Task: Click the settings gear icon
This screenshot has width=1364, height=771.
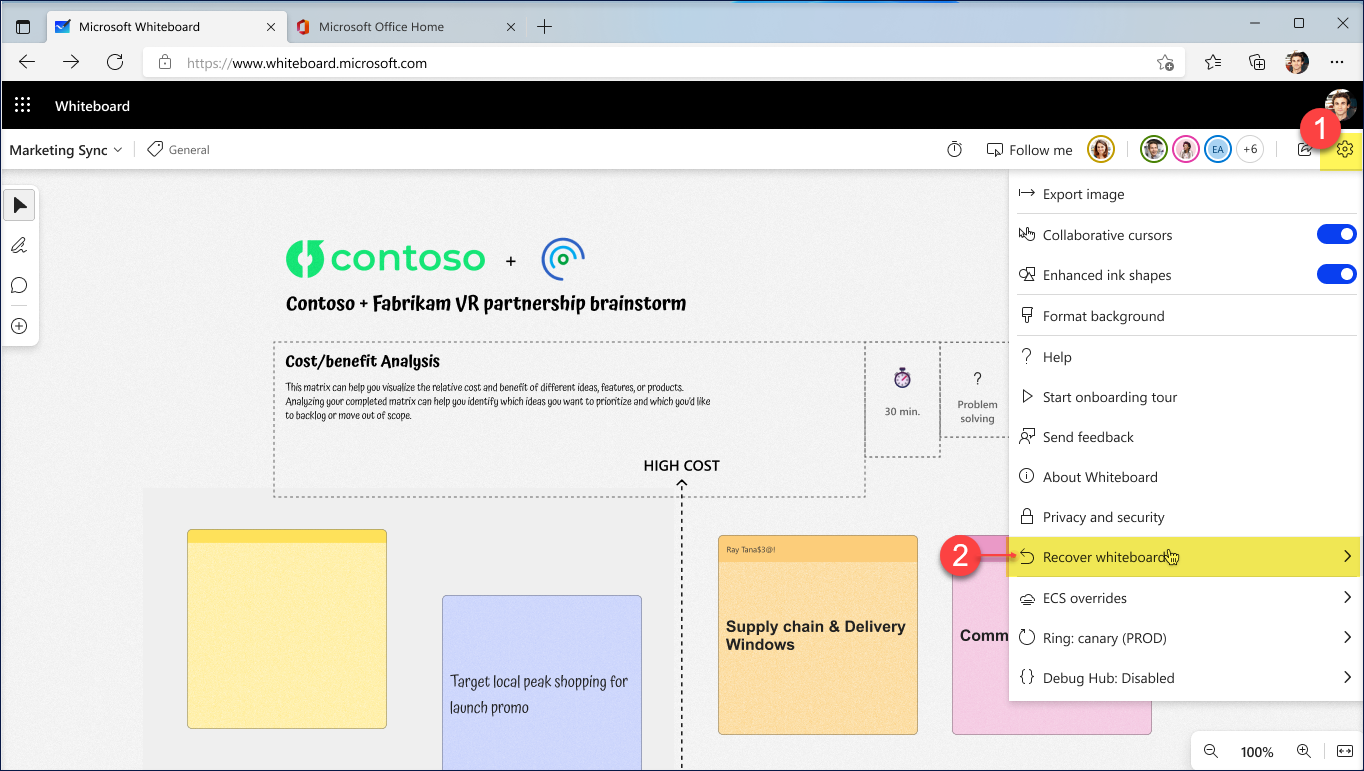Action: click(x=1344, y=150)
